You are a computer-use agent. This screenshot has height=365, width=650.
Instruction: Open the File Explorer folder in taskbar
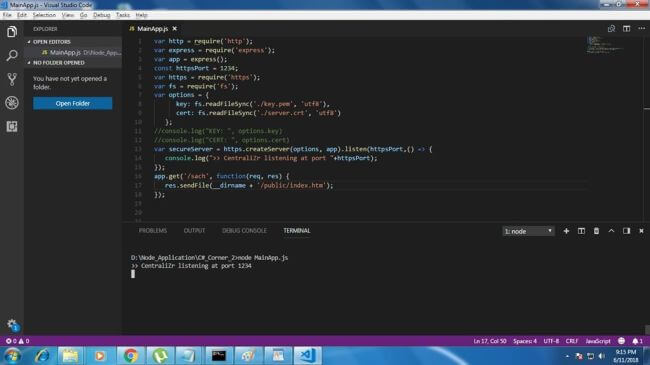pyautogui.click(x=70, y=356)
